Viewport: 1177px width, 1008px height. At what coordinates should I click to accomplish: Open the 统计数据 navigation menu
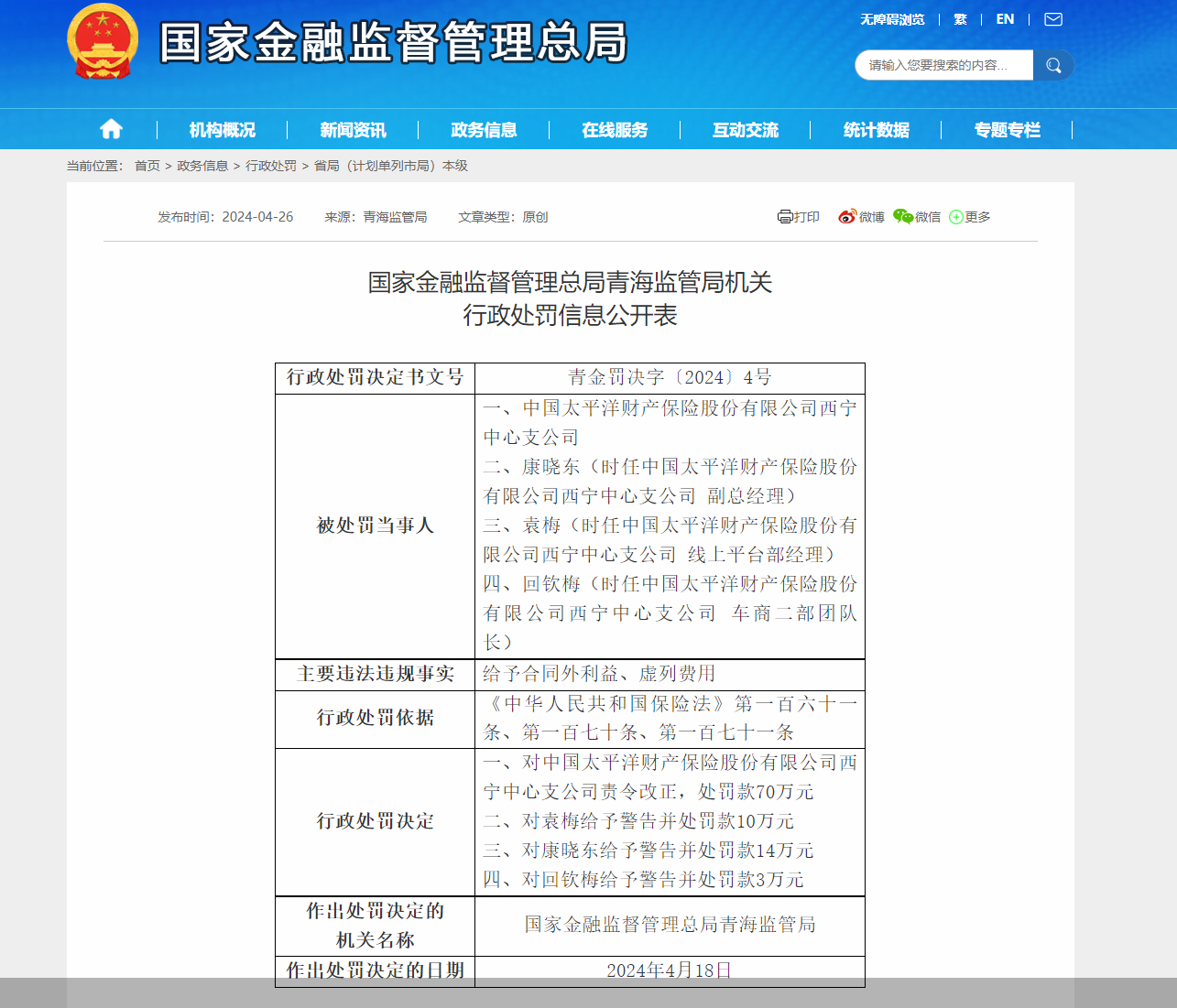pos(877,129)
